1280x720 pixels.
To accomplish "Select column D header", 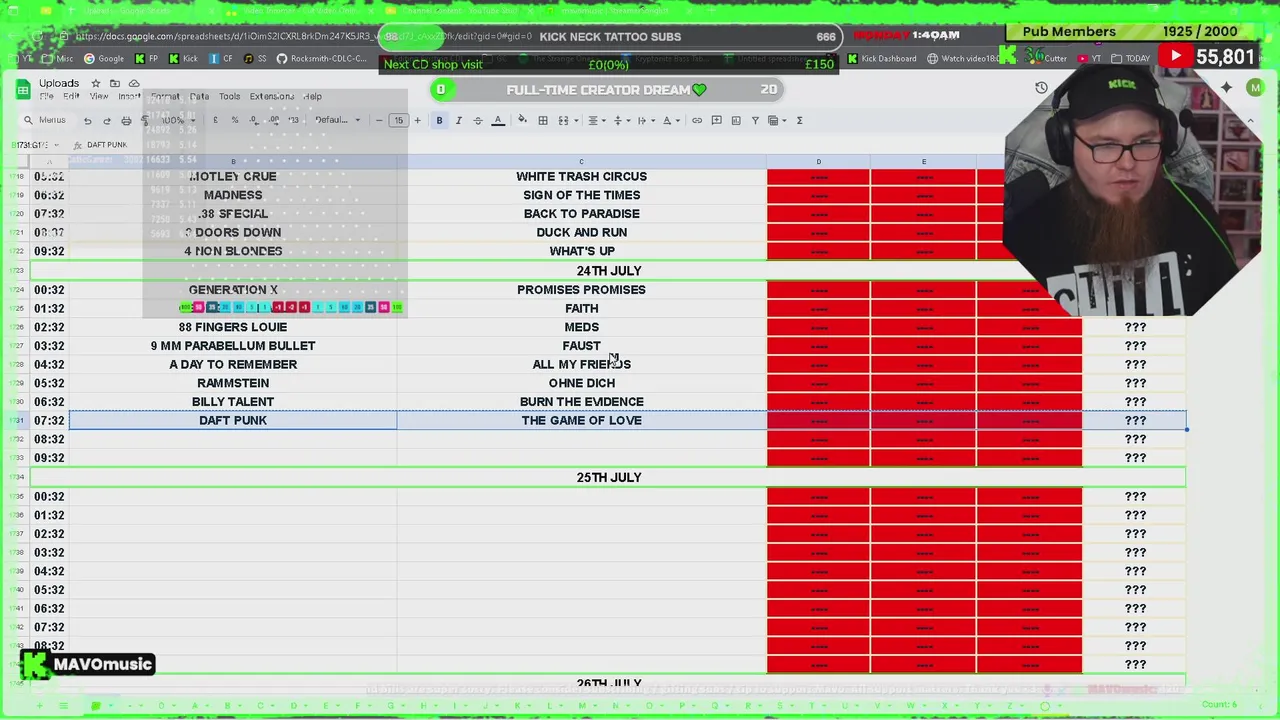I will pos(818,162).
